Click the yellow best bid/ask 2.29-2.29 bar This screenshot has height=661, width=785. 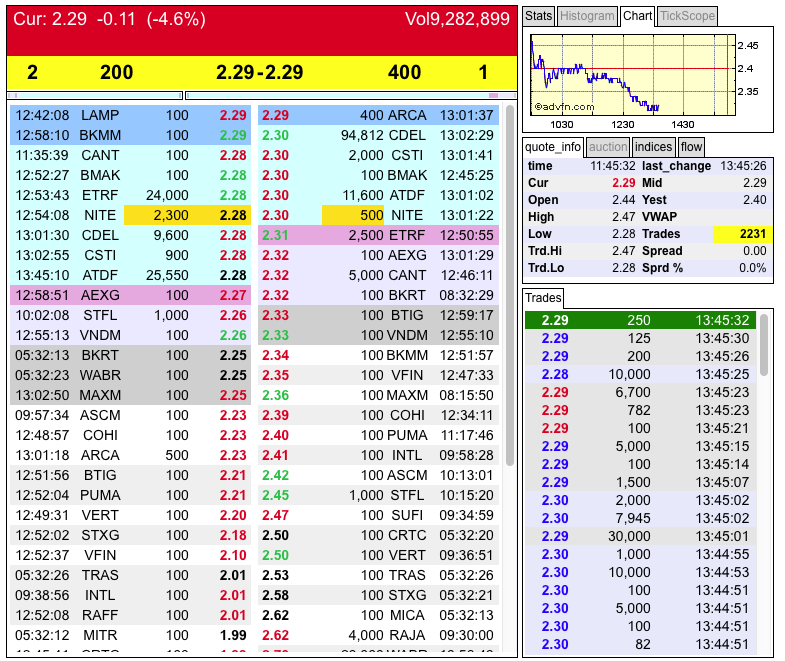[x=262, y=73]
